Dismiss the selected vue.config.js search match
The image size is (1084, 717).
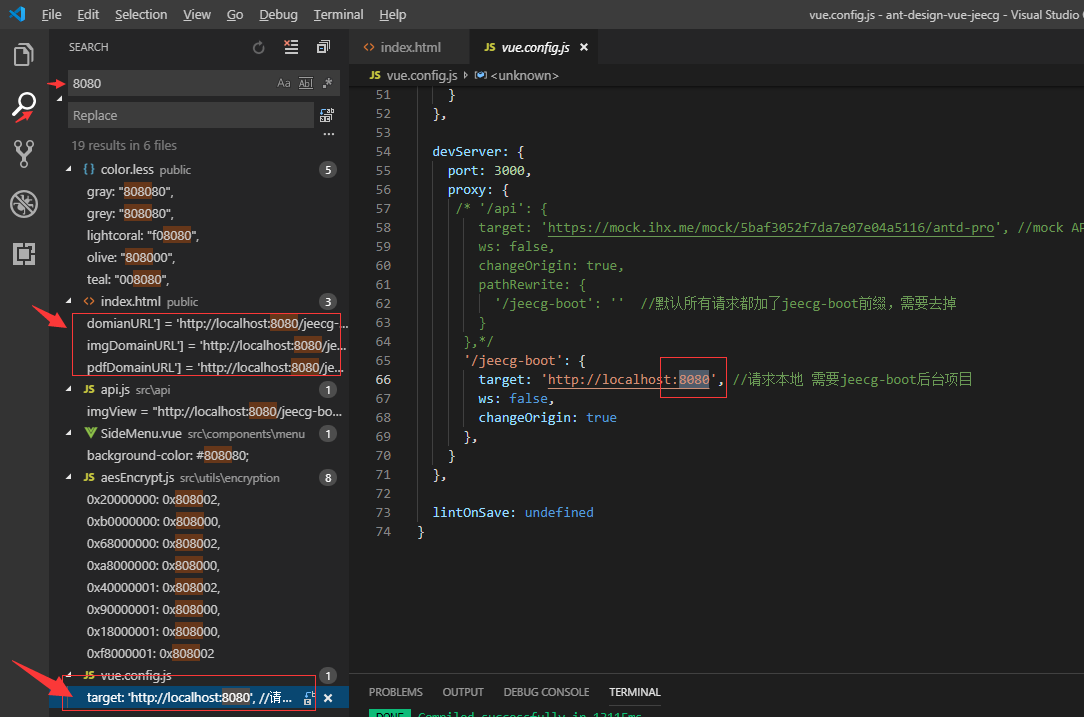pos(328,698)
